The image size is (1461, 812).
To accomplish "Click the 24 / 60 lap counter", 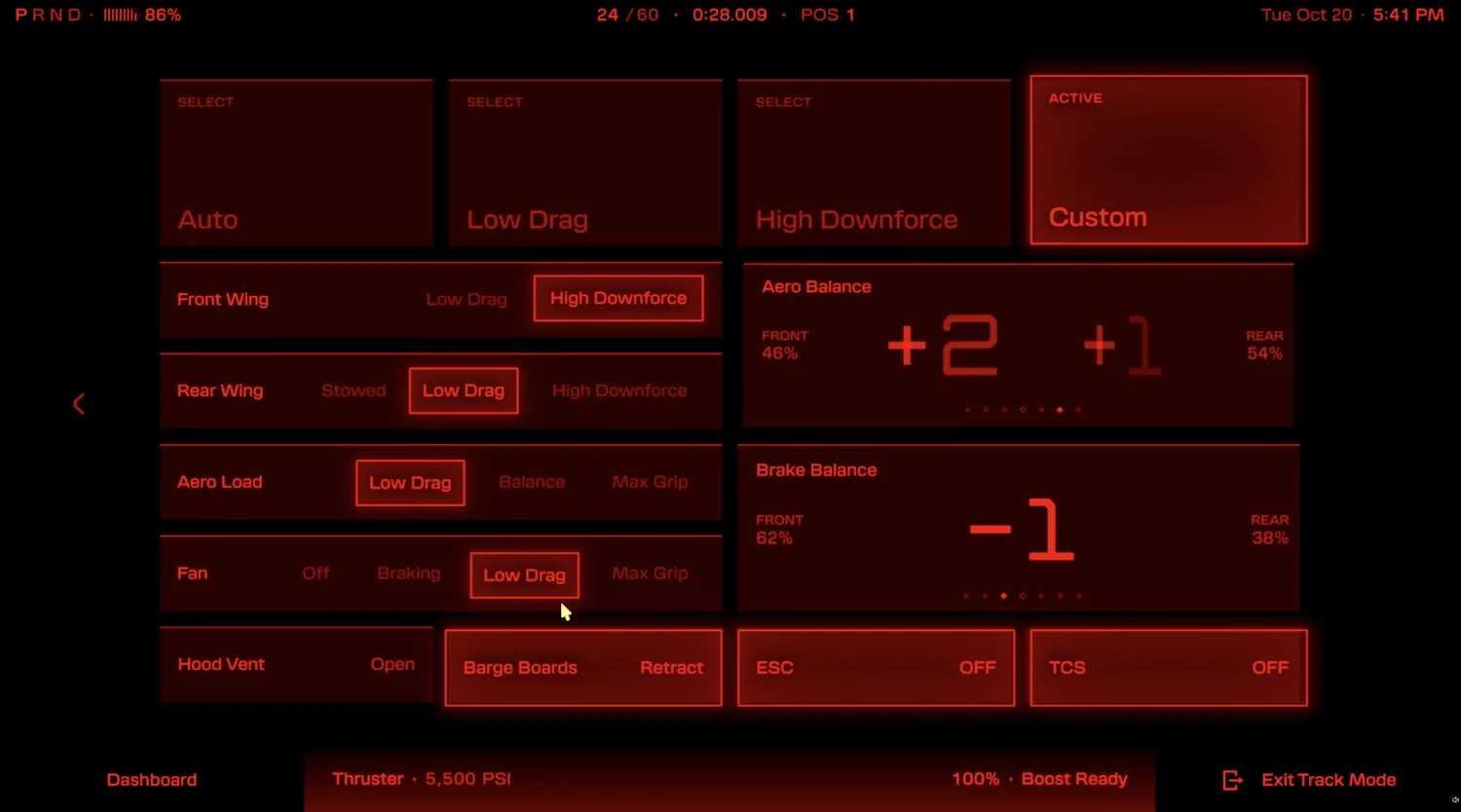I will coord(628,15).
